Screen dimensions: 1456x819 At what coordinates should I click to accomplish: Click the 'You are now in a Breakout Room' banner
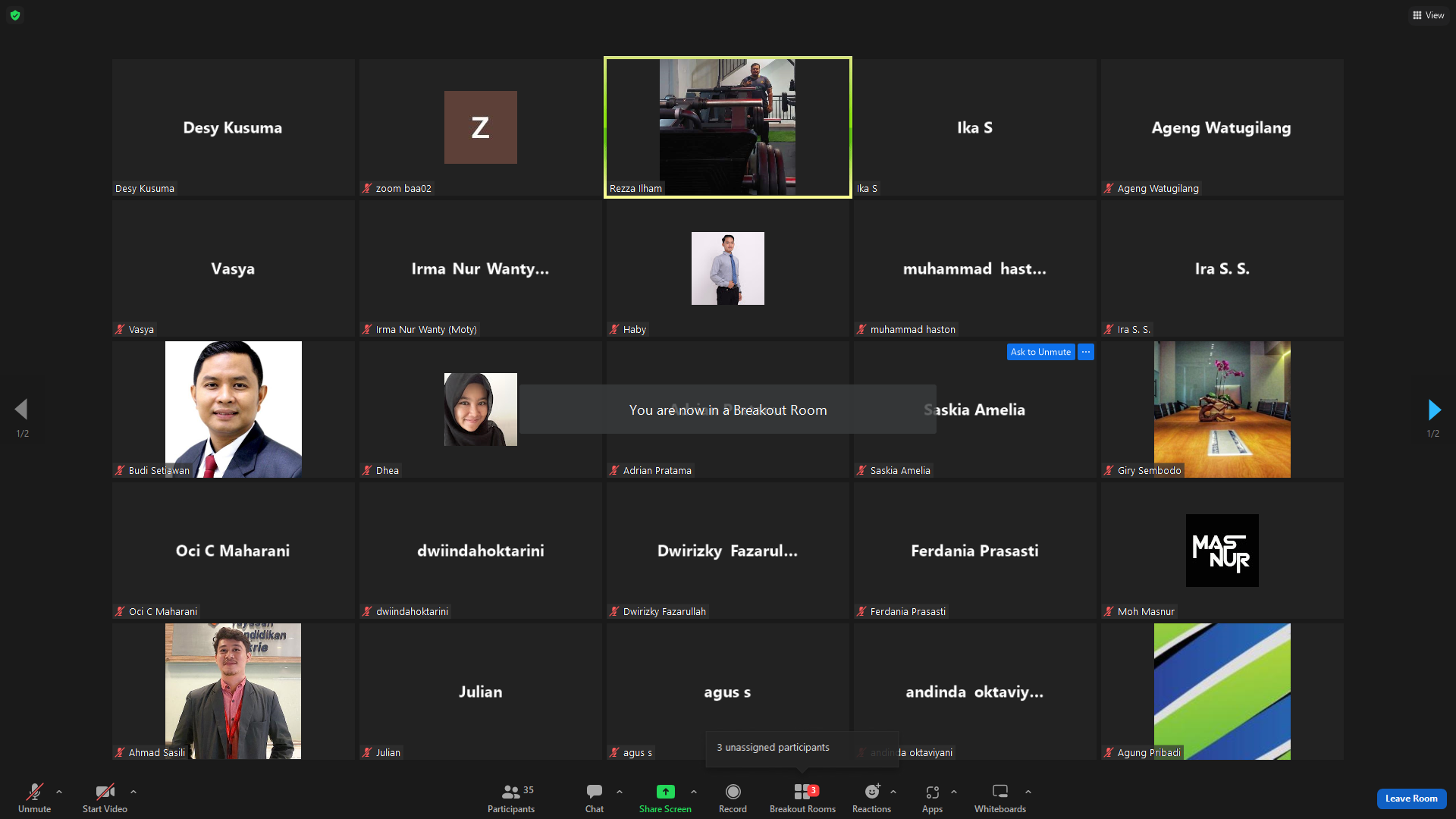click(x=728, y=409)
